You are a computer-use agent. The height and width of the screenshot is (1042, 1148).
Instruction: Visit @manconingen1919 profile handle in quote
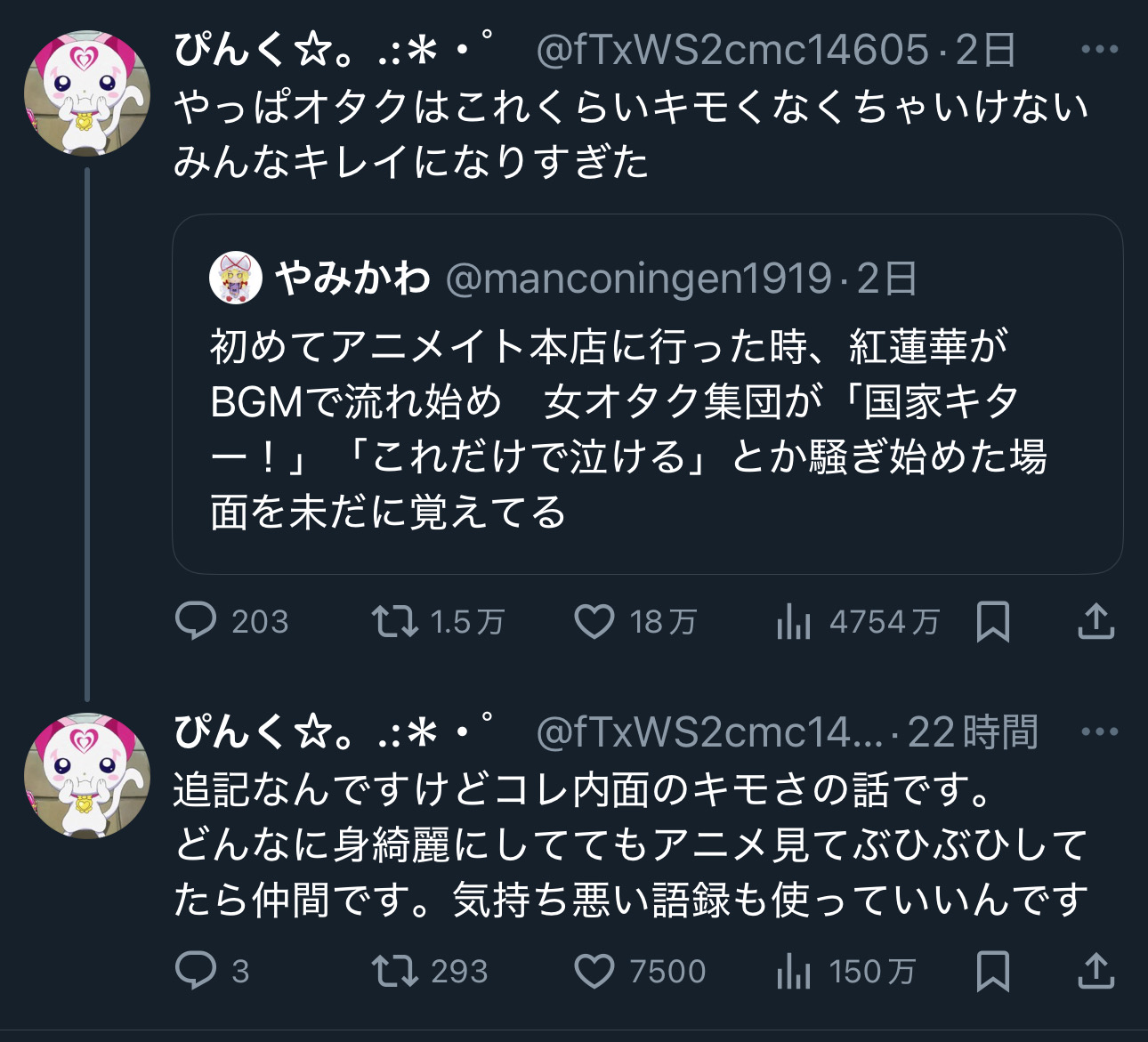pos(638,279)
